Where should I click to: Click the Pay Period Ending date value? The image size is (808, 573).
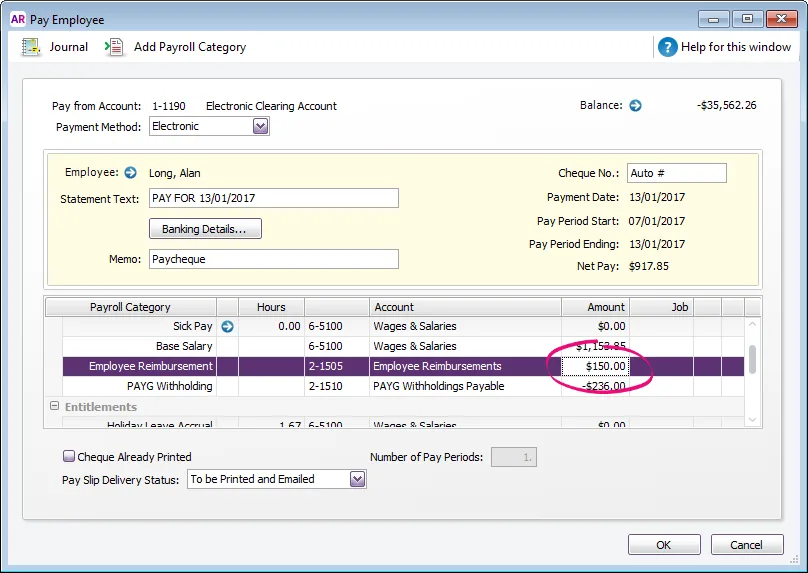(x=657, y=244)
